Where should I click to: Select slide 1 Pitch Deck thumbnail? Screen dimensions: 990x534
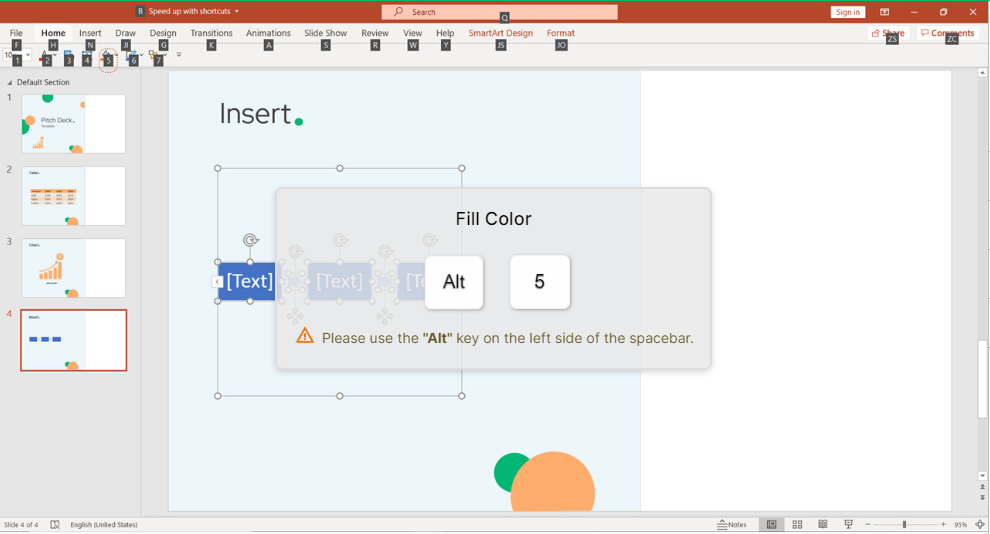(x=73, y=124)
